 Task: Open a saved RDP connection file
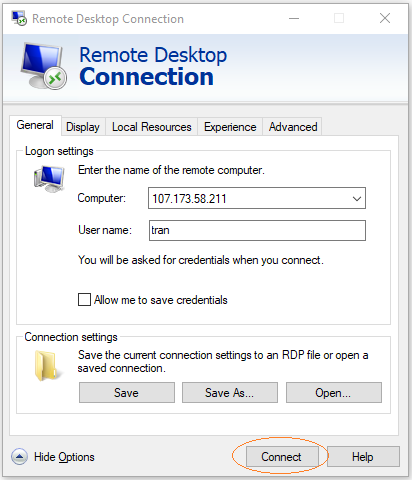(x=334, y=392)
